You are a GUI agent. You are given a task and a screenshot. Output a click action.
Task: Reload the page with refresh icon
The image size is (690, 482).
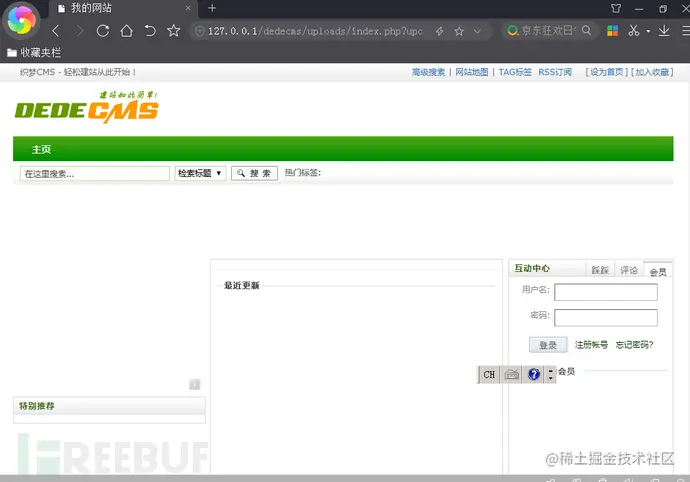[x=103, y=31]
